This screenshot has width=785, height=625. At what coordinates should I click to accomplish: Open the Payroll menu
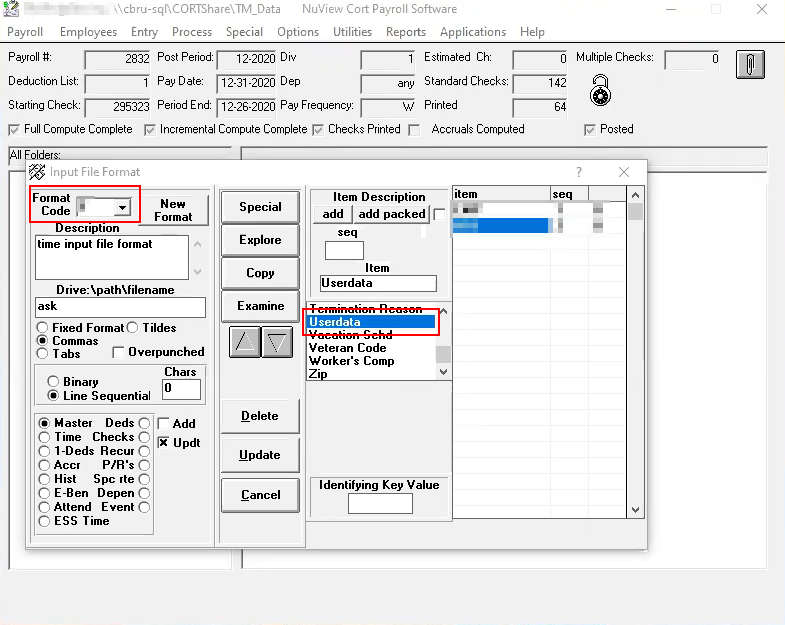pyautogui.click(x=25, y=32)
